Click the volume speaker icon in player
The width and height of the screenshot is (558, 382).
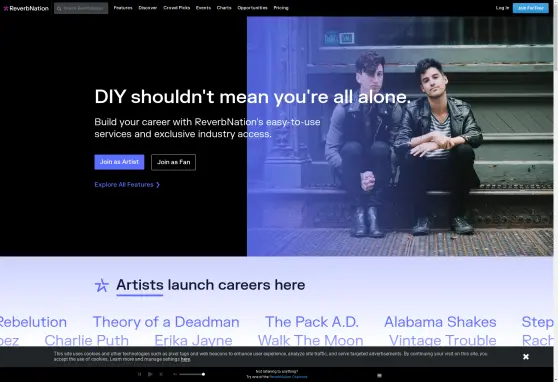175,374
